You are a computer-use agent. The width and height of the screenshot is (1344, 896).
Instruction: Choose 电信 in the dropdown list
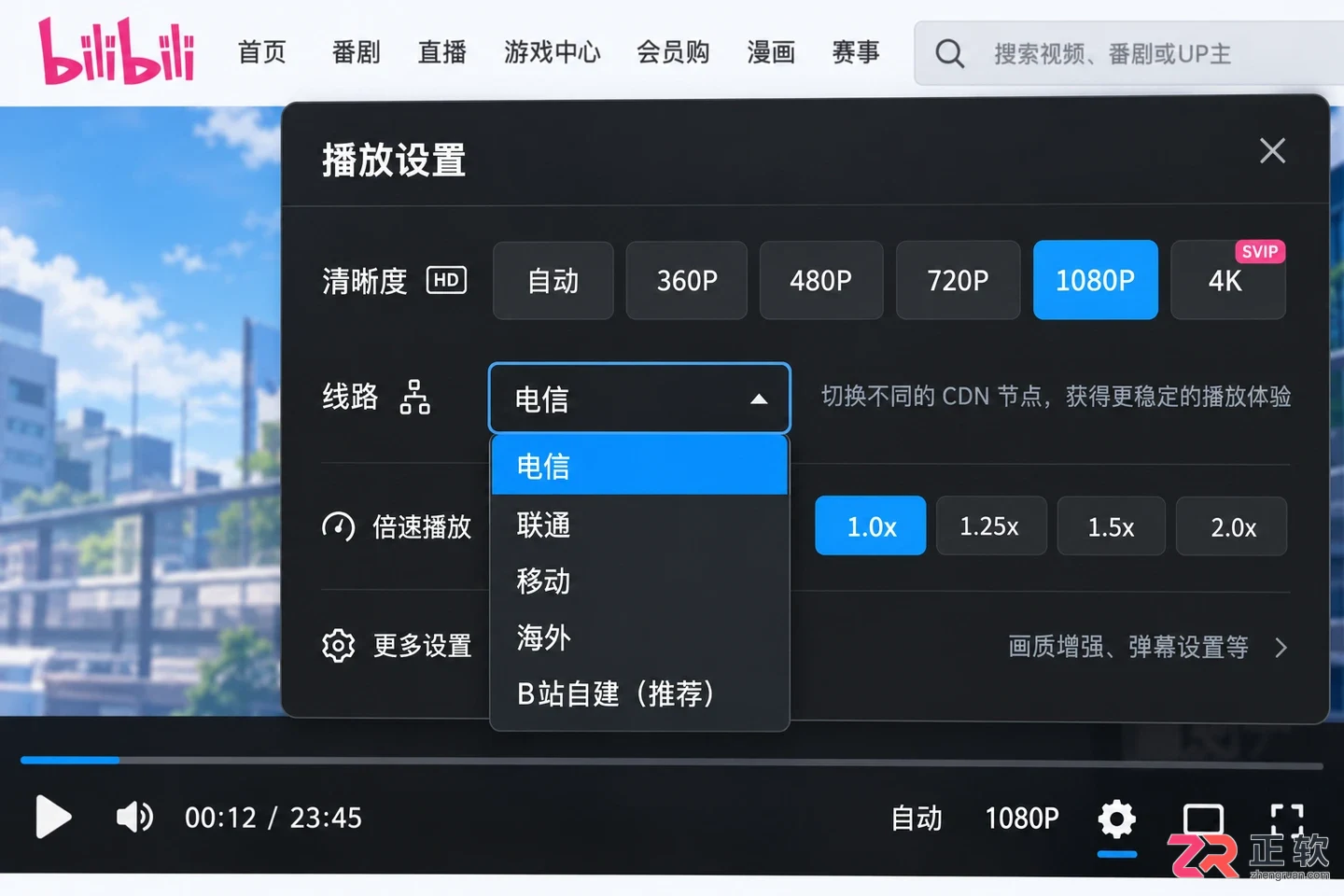point(639,466)
